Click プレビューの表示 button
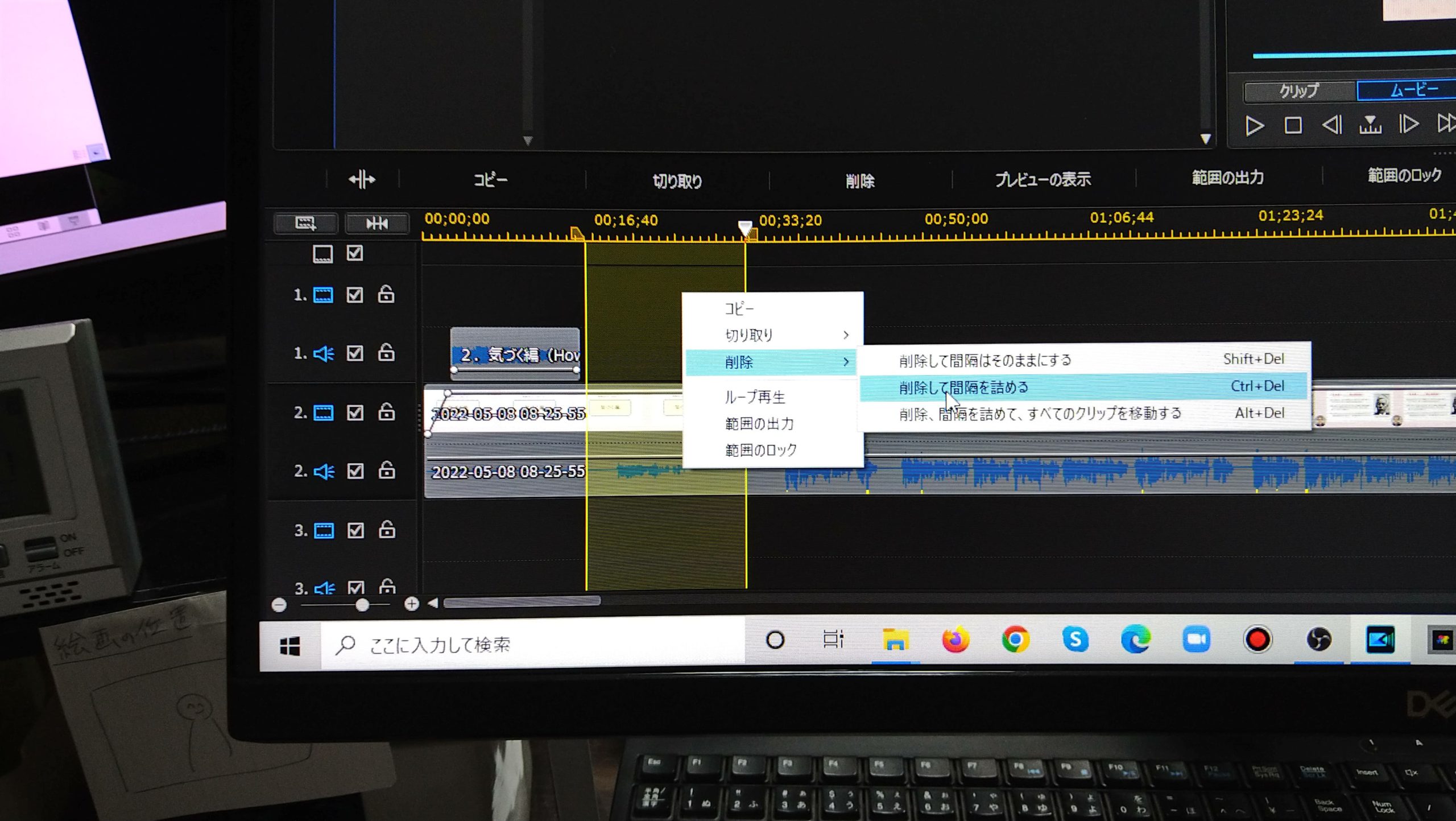Viewport: 1456px width, 821px height. 1043,179
